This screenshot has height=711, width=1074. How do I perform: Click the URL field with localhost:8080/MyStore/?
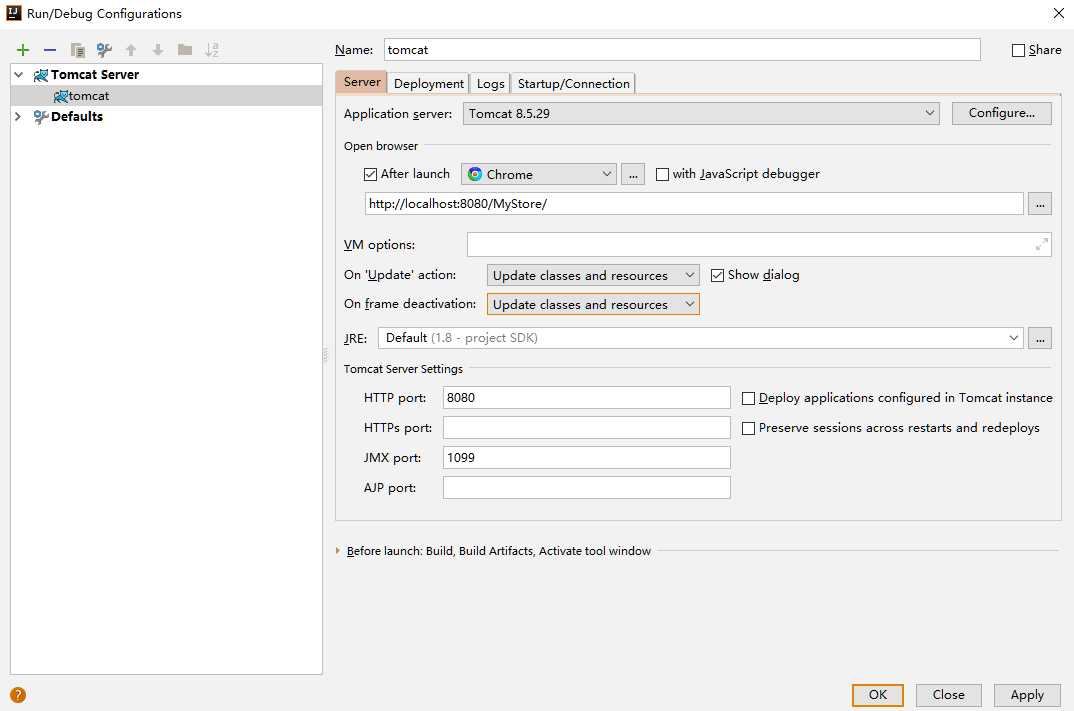694,203
